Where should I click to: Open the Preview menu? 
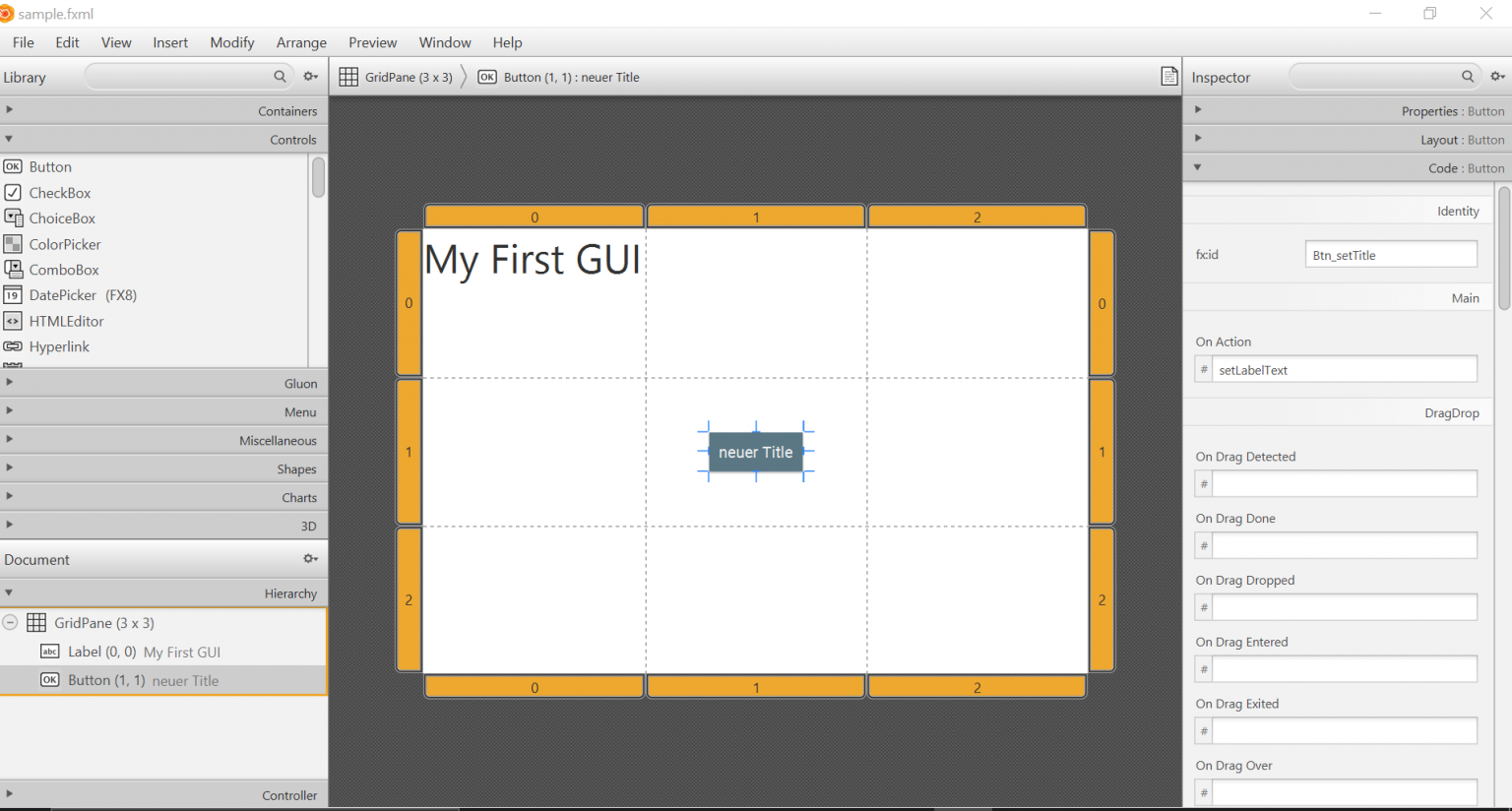372,42
